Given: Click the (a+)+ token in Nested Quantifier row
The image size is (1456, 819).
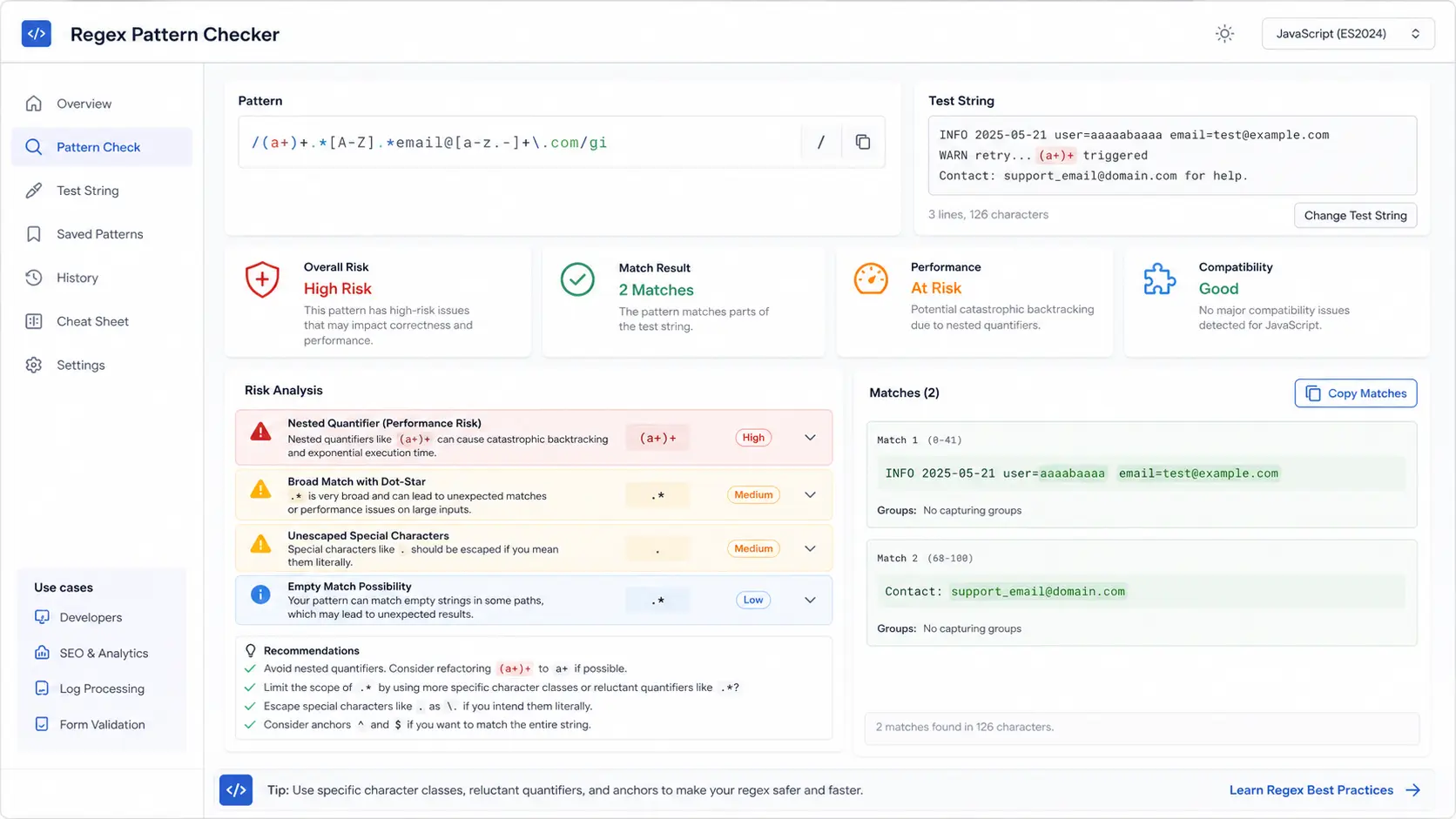Looking at the screenshot, I should click(657, 438).
